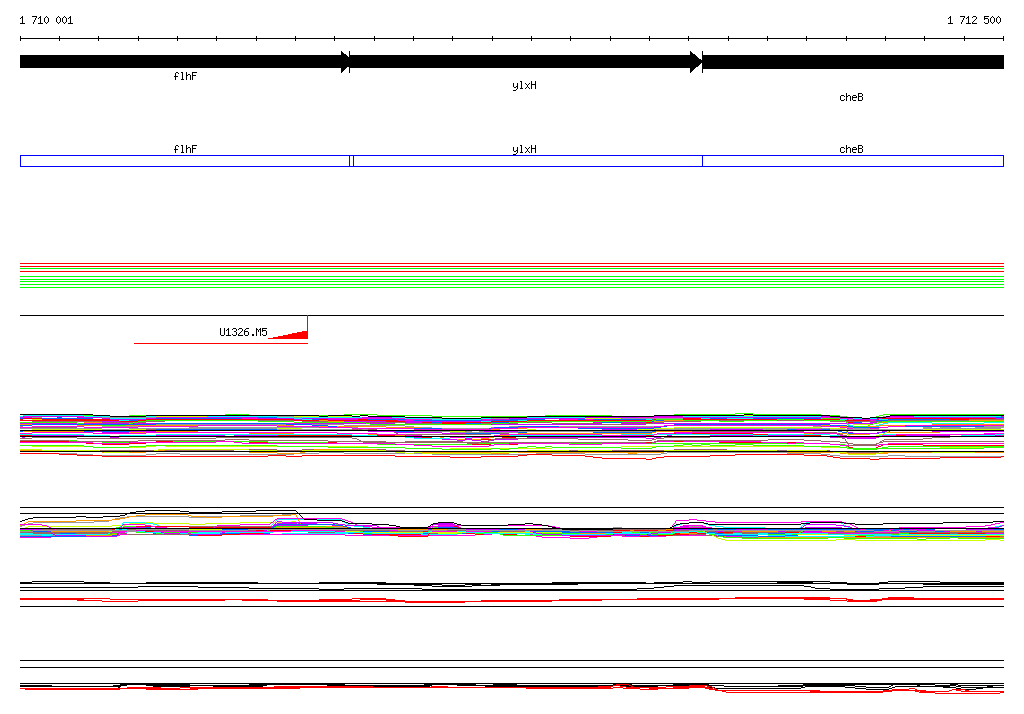This screenshot has height=714, width=1024.
Task: Click the flhF black gene arrow
Action: pos(180,62)
